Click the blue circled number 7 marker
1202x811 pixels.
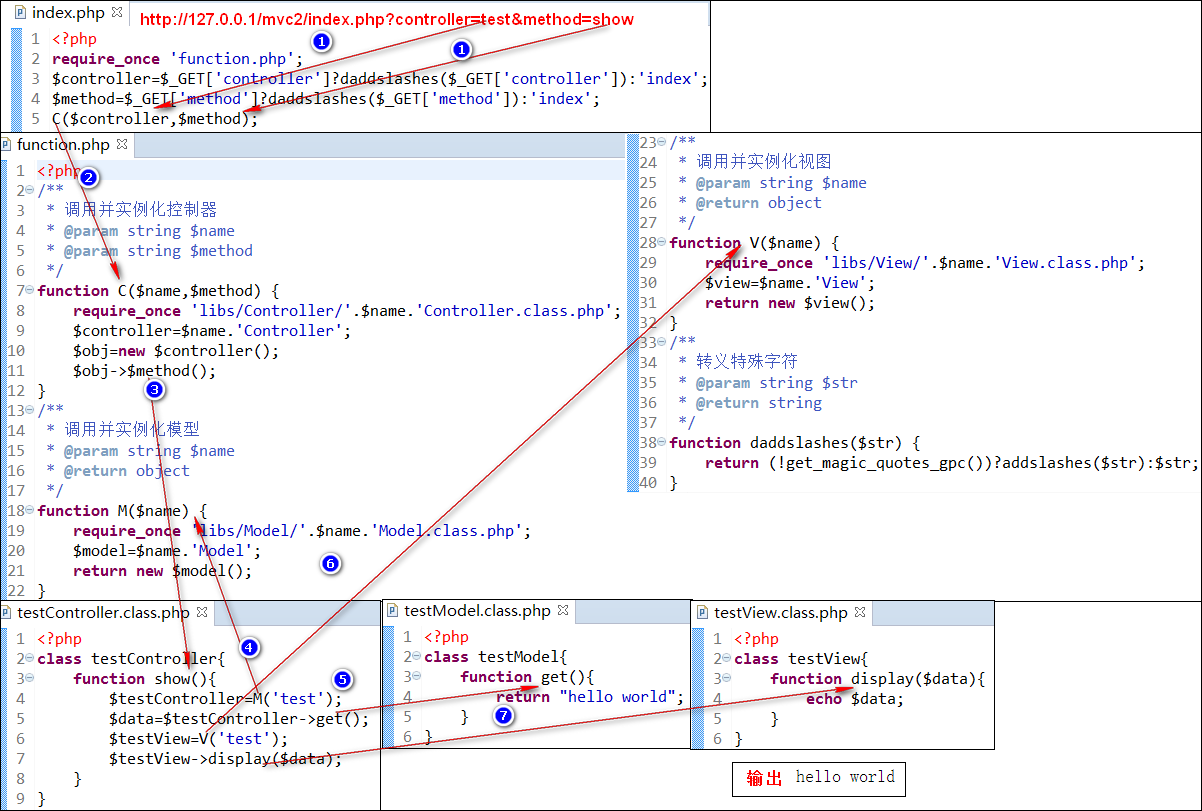(x=503, y=715)
